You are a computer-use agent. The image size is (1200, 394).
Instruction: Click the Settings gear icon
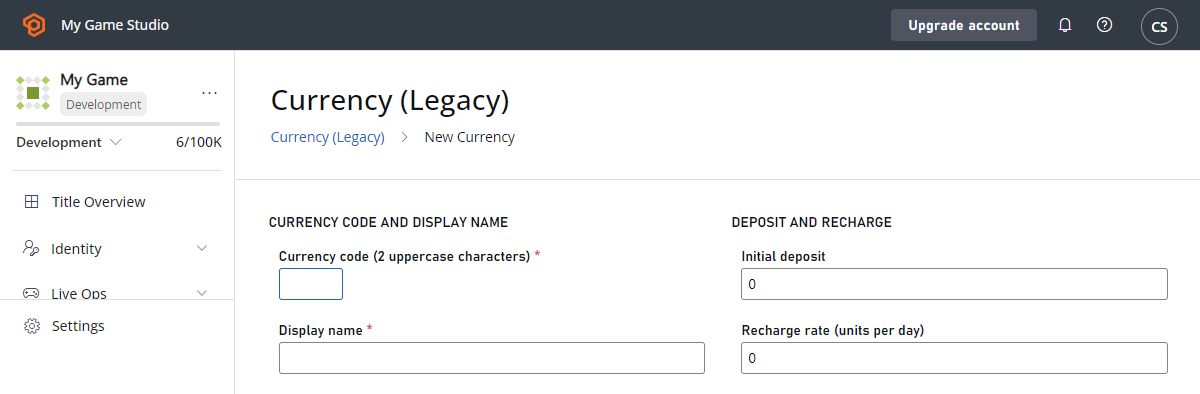[32, 326]
